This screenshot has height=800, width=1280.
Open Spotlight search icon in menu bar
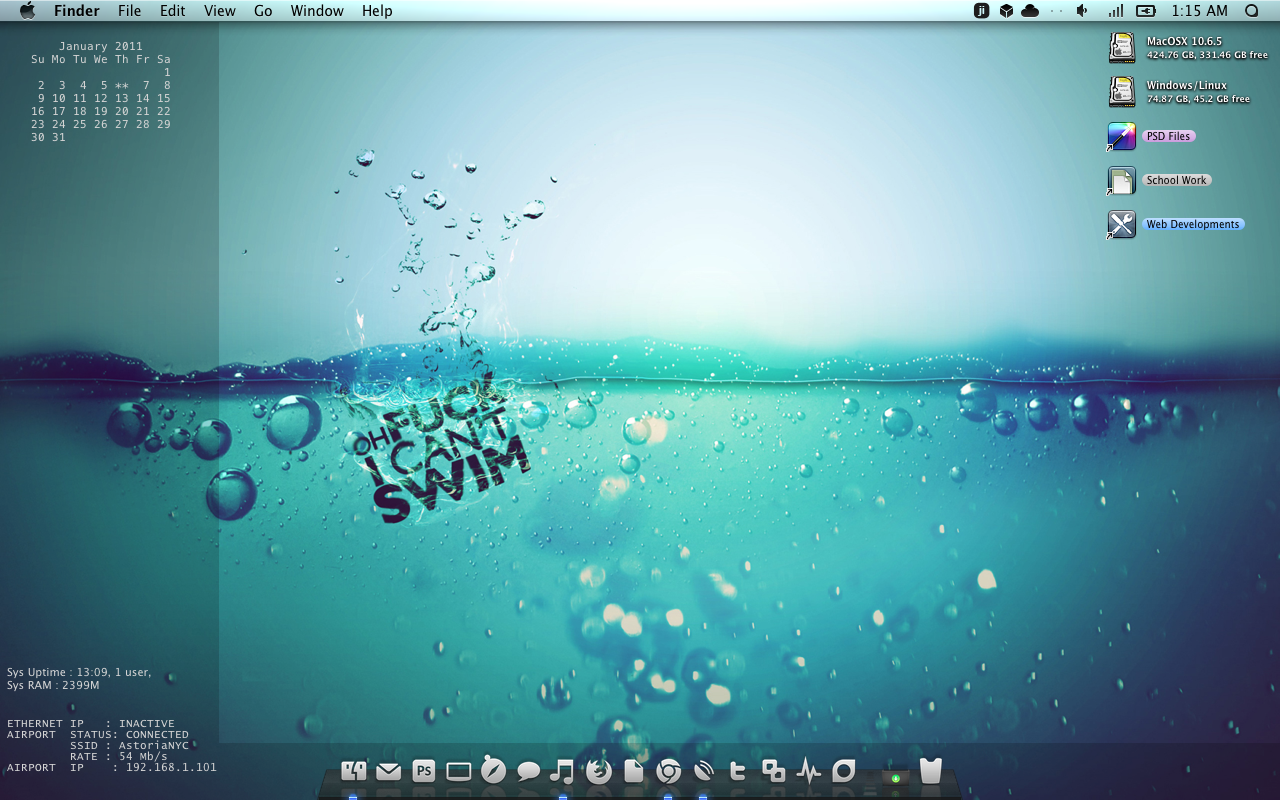click(1251, 11)
